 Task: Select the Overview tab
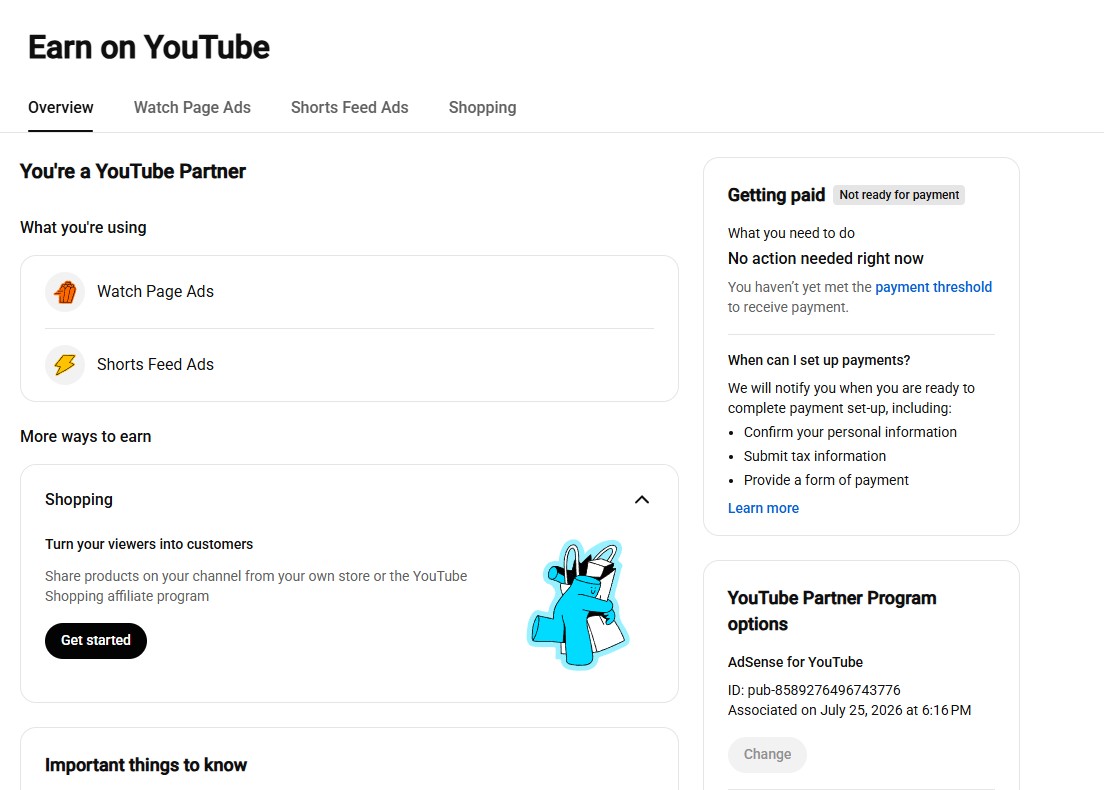pos(61,108)
